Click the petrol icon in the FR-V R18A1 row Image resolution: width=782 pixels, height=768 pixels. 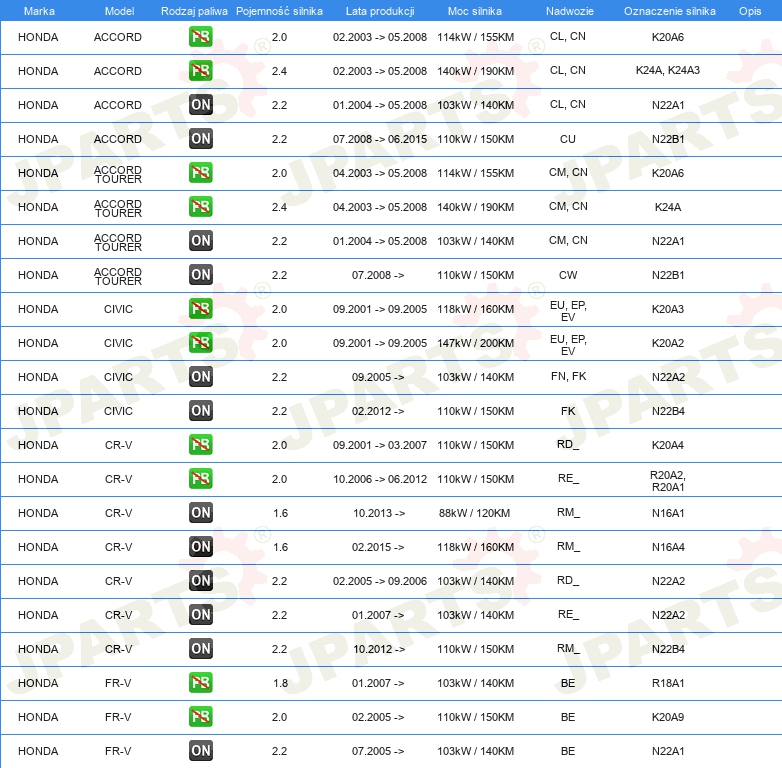point(200,682)
